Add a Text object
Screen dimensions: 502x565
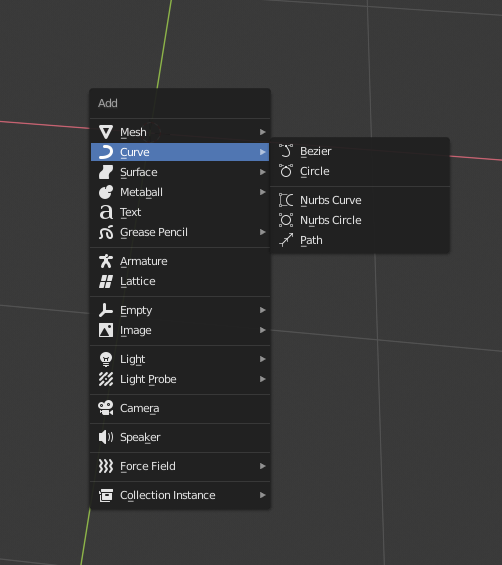pos(180,212)
